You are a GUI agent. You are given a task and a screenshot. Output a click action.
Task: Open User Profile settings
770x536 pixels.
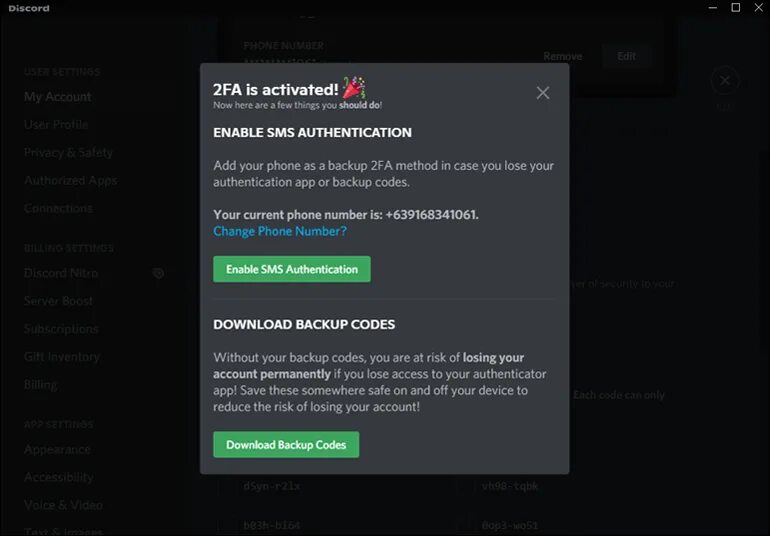click(56, 125)
